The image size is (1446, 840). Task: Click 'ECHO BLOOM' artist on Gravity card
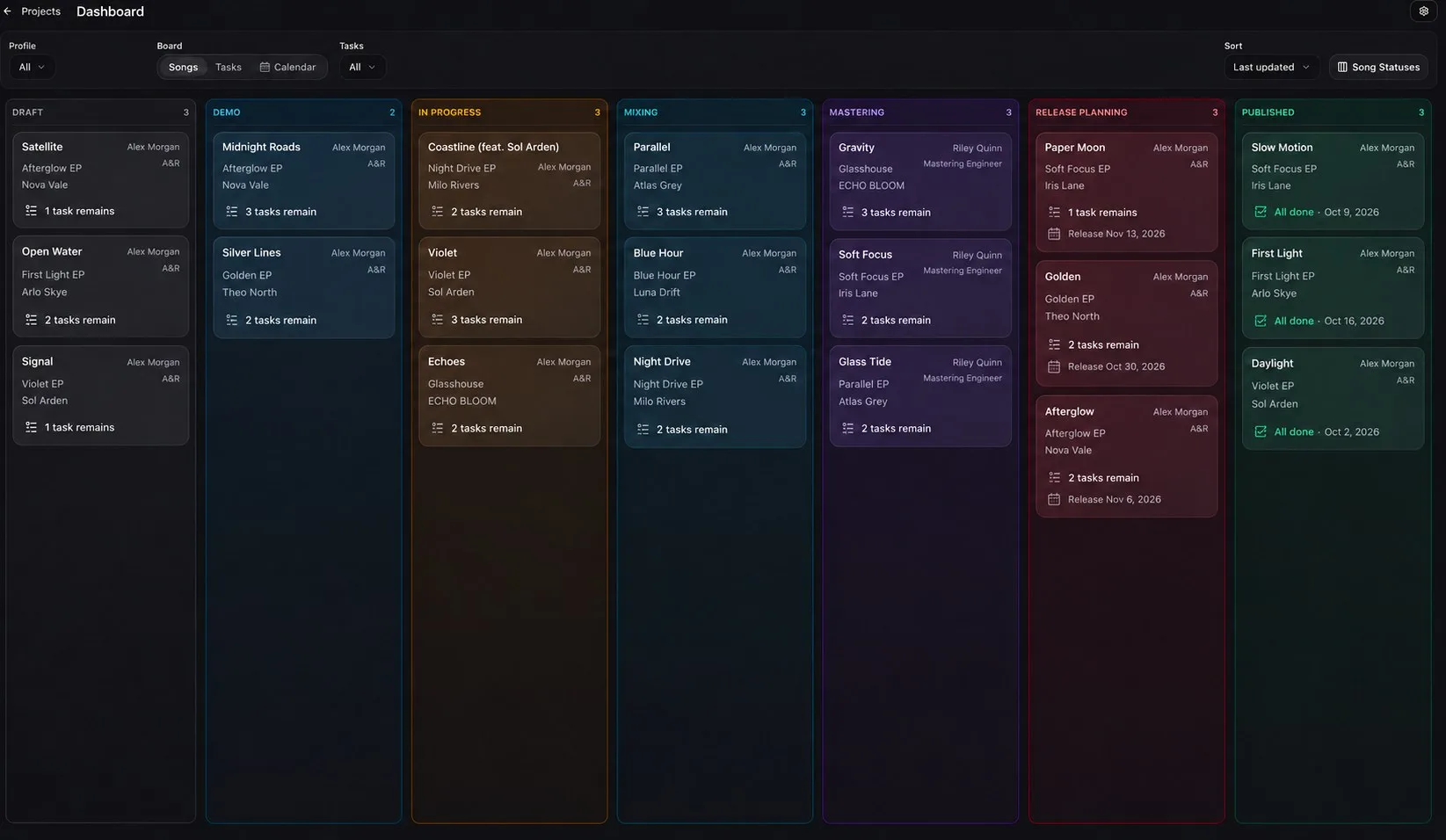tap(871, 185)
